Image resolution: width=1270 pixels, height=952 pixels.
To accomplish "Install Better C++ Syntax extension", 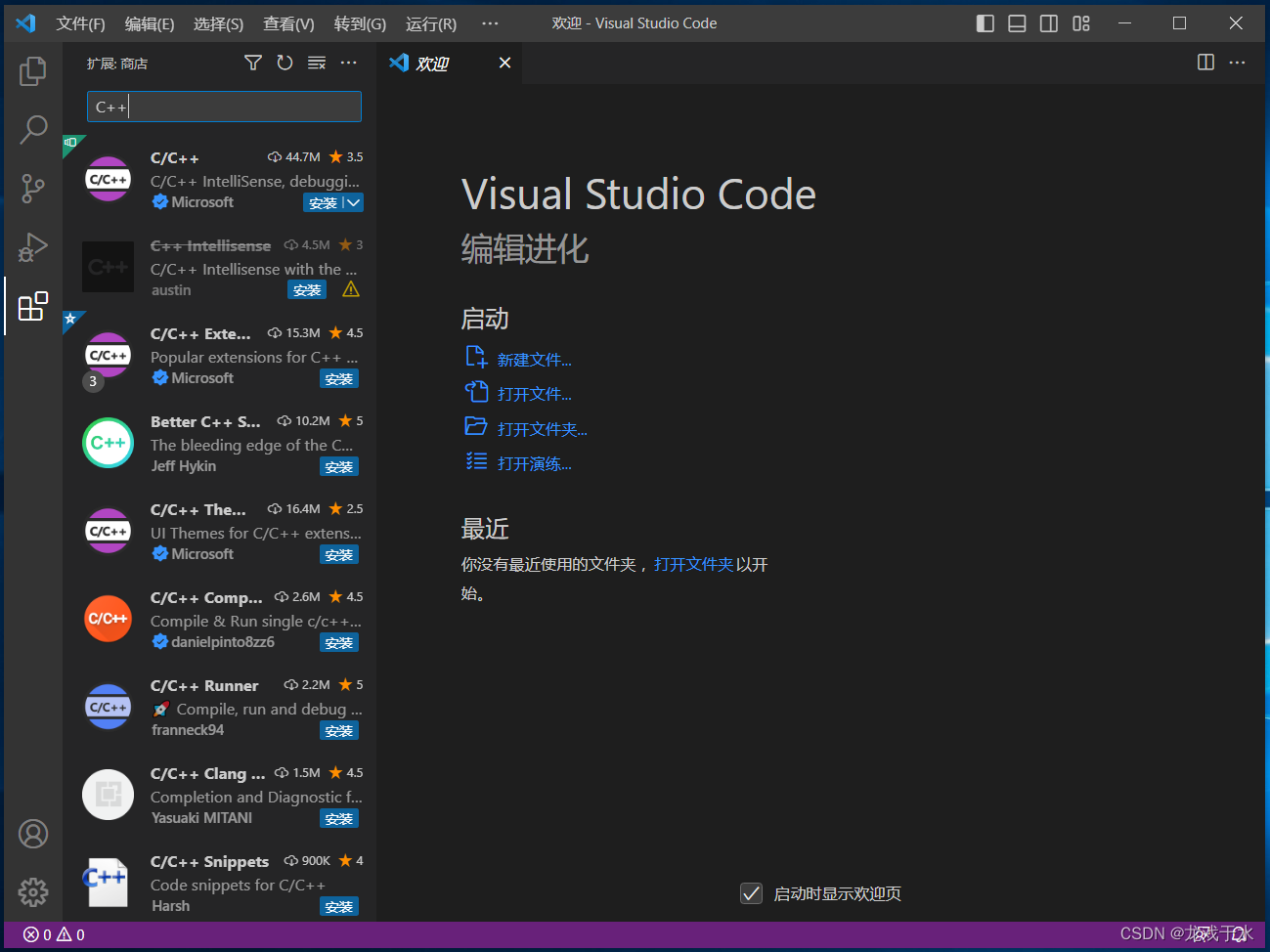I will pyautogui.click(x=339, y=466).
